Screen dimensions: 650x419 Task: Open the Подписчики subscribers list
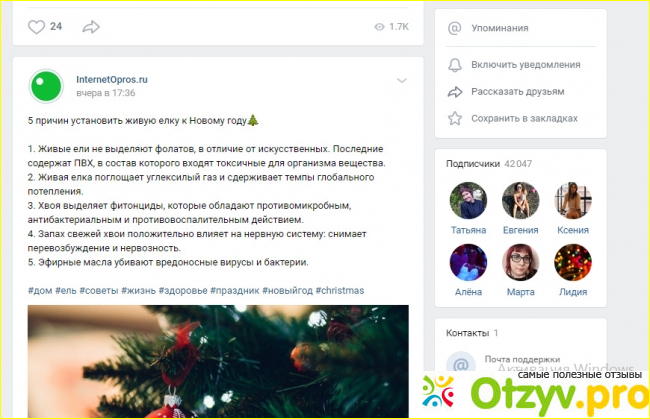473,164
